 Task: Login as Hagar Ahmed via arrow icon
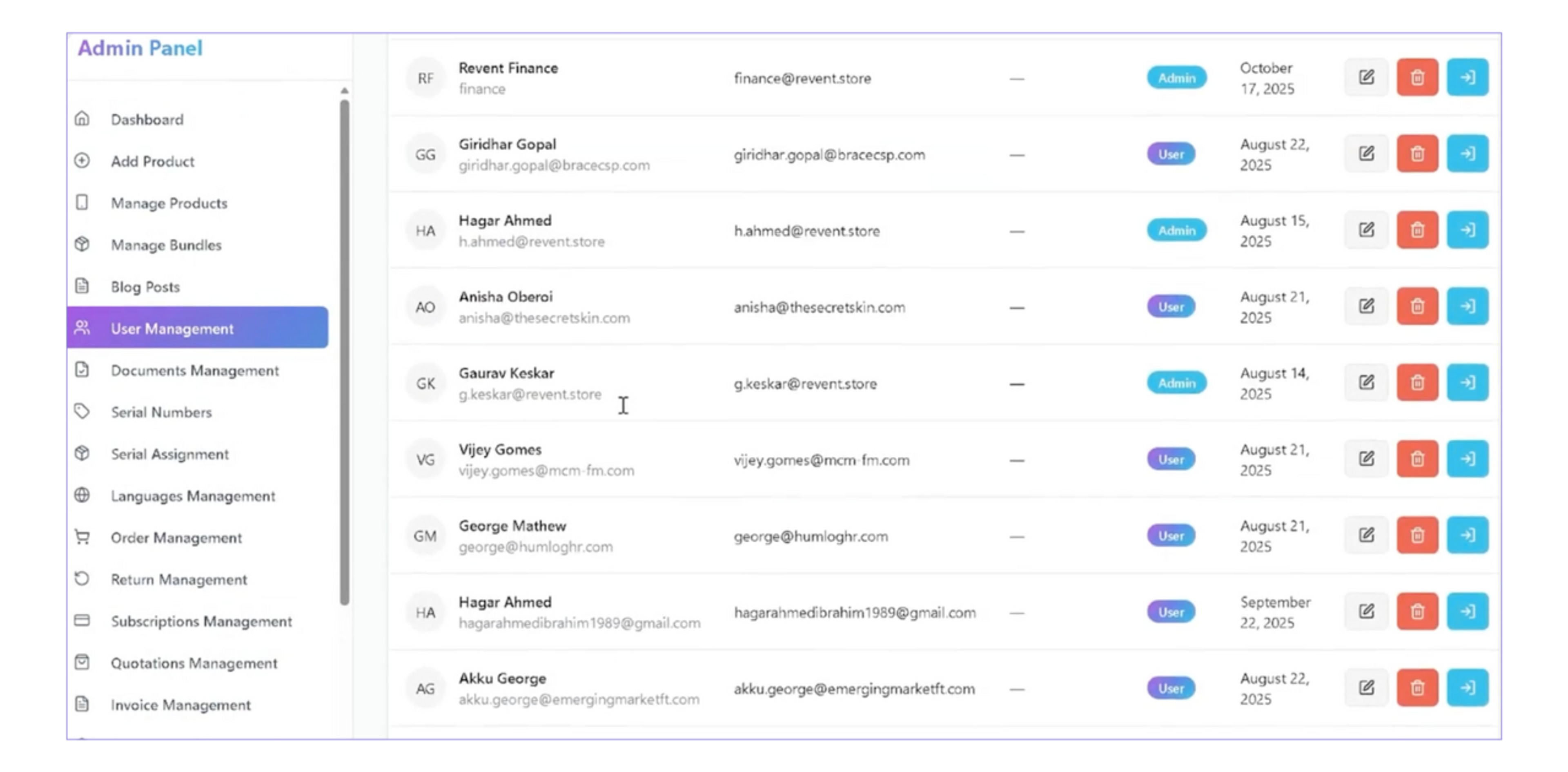pyautogui.click(x=1467, y=230)
